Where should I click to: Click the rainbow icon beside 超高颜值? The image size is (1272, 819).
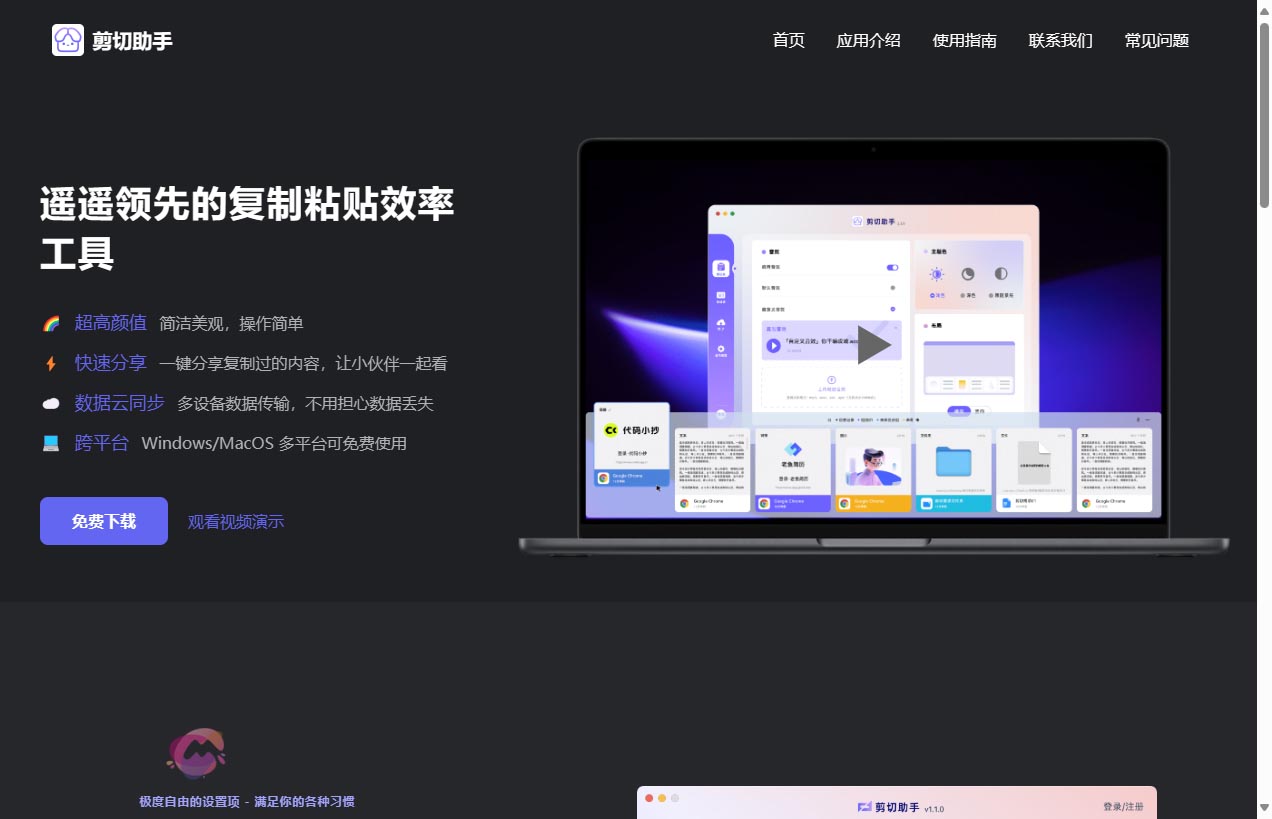(x=51, y=324)
